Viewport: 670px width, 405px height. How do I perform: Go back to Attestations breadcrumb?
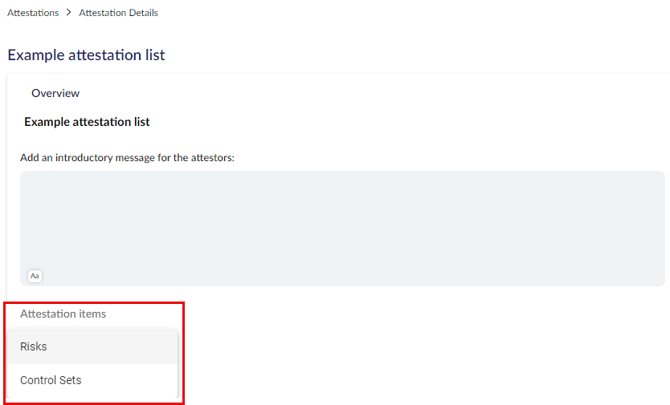point(33,13)
